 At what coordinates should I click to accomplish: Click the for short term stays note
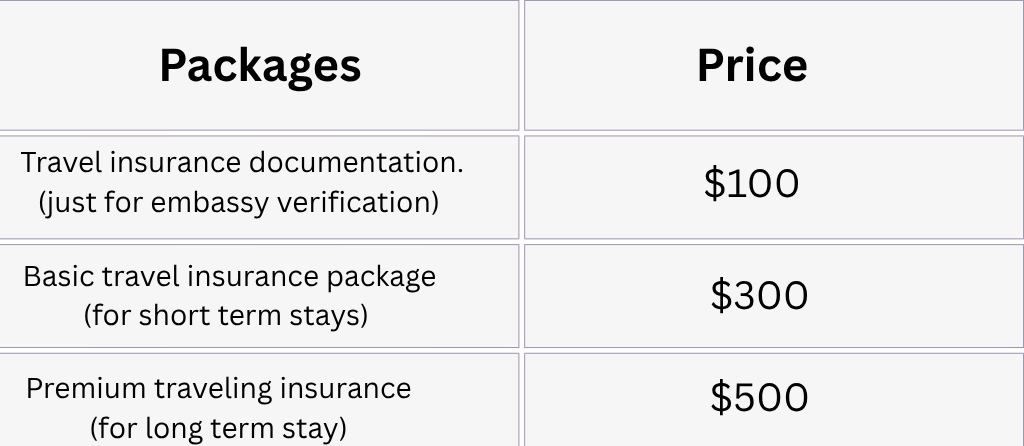tap(226, 315)
